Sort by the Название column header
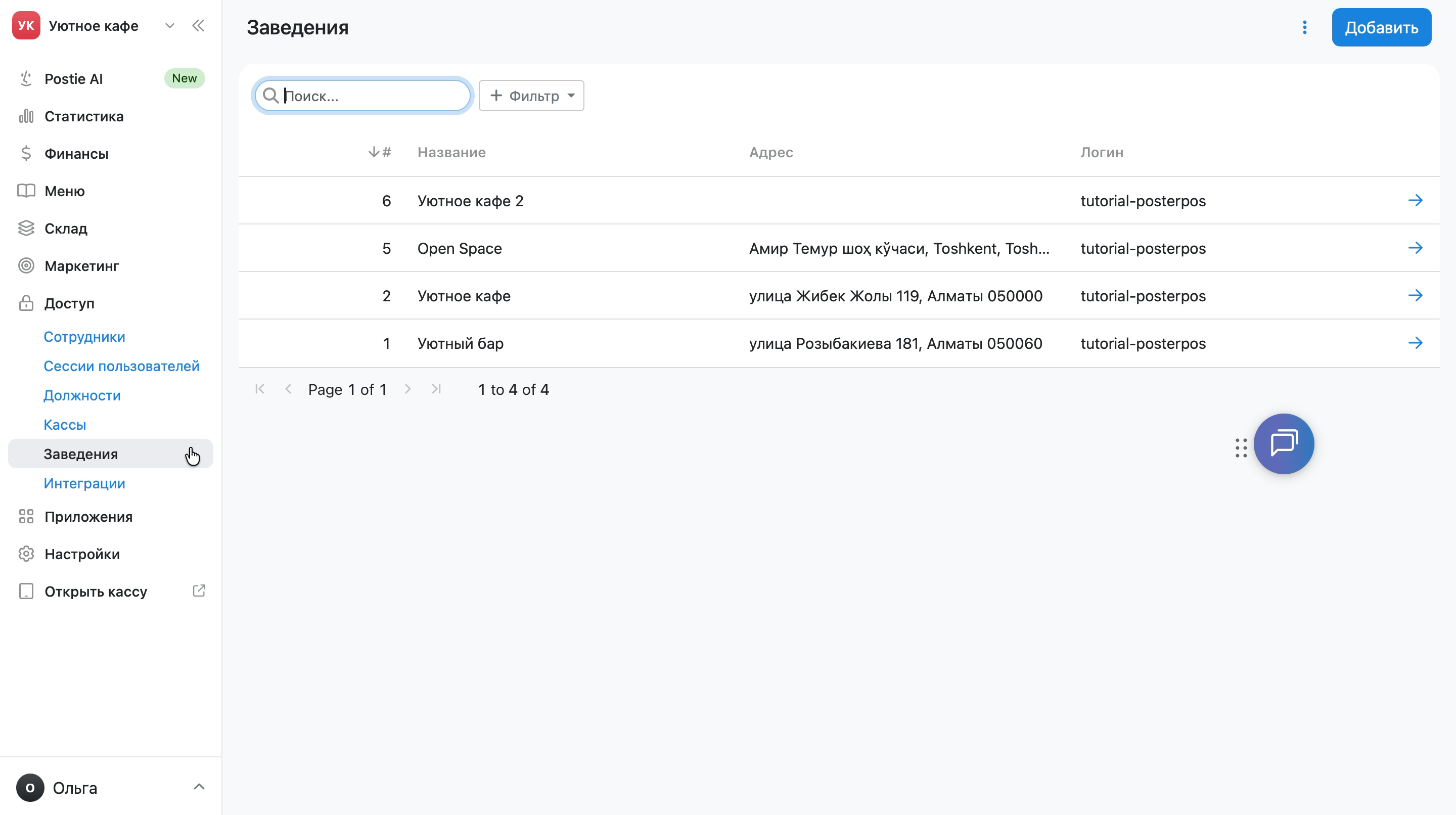 point(451,152)
